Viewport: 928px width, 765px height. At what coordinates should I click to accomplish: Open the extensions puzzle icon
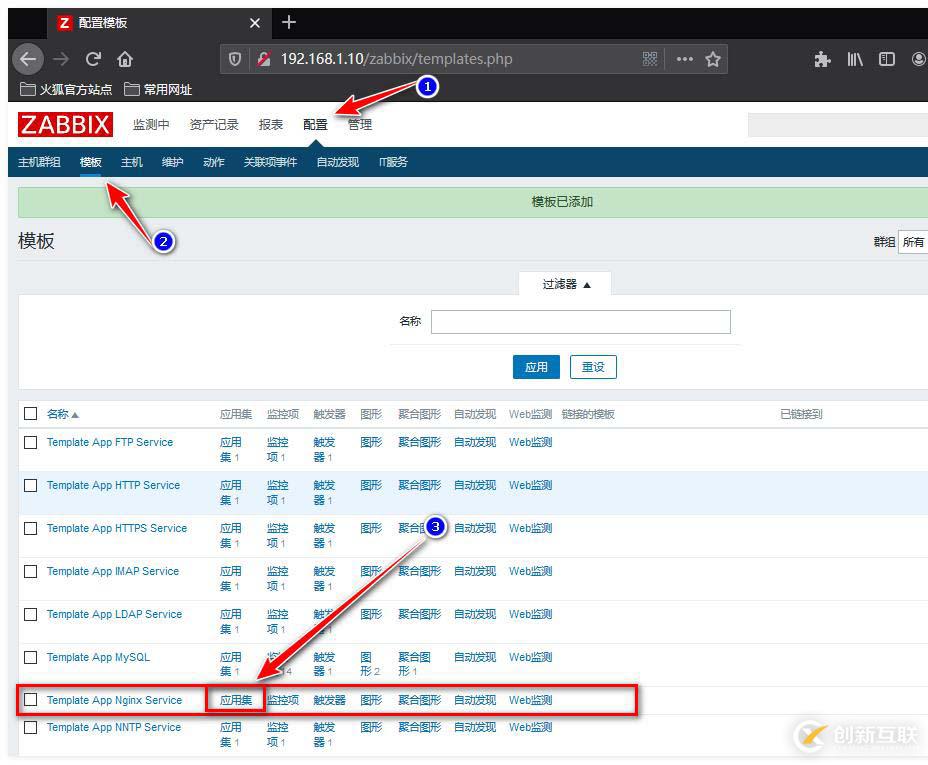pos(822,59)
